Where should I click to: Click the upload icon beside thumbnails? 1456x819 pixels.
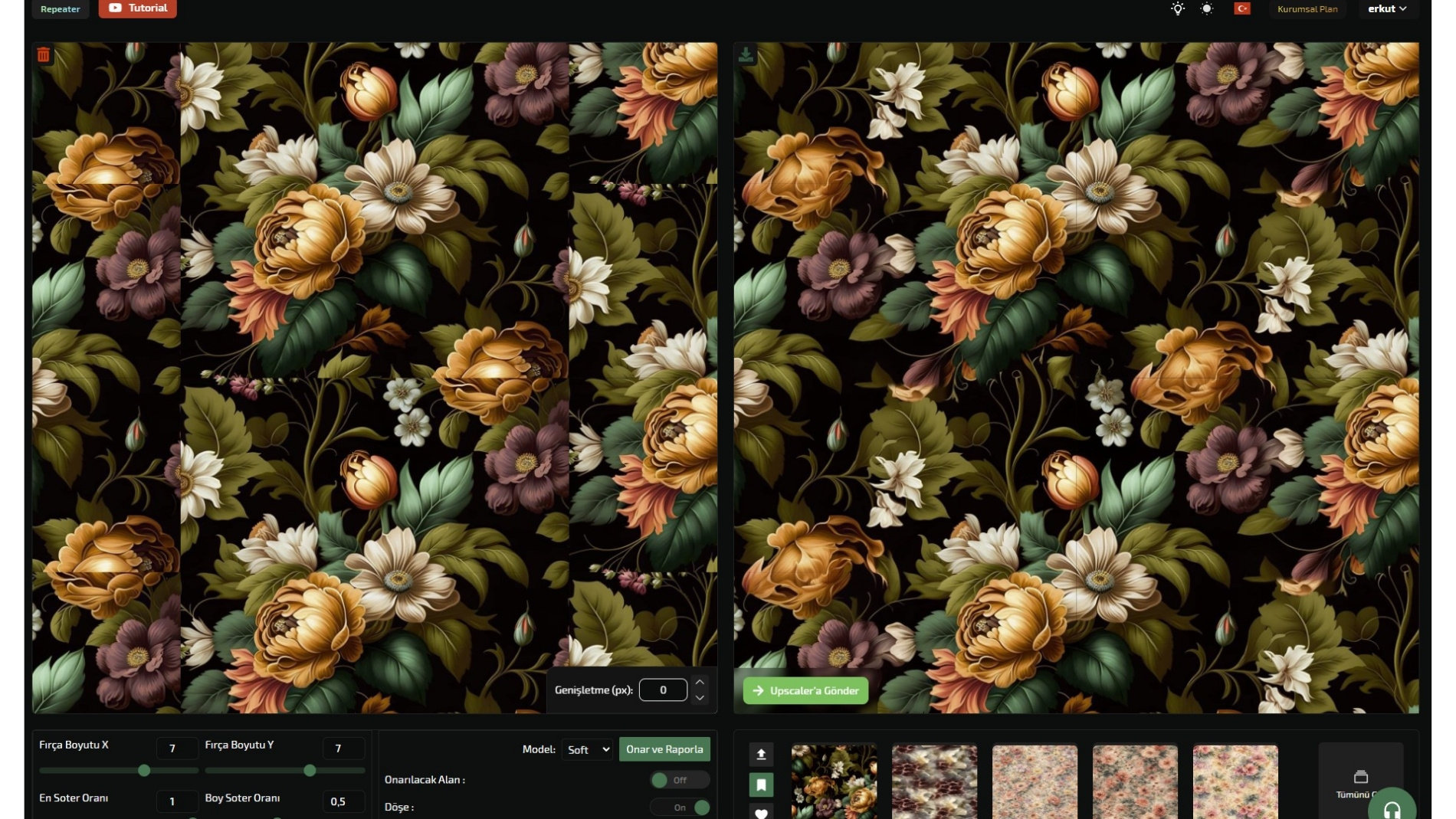click(x=761, y=754)
